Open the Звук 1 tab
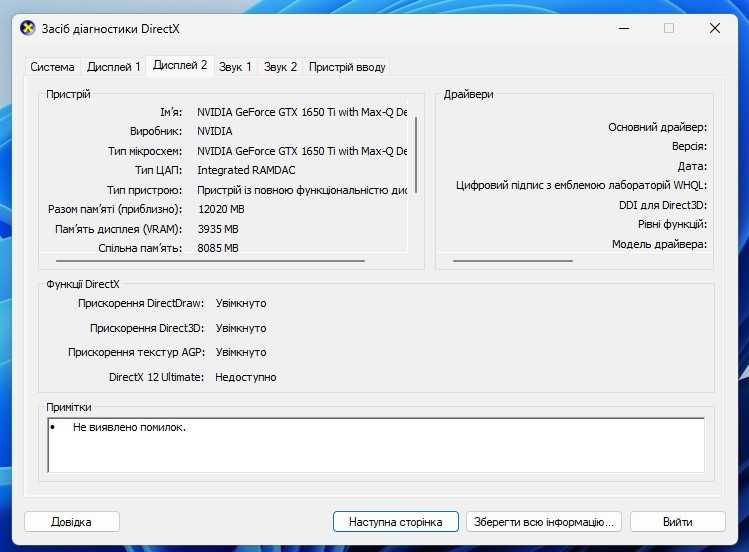The height and width of the screenshot is (552, 749). 235,67
